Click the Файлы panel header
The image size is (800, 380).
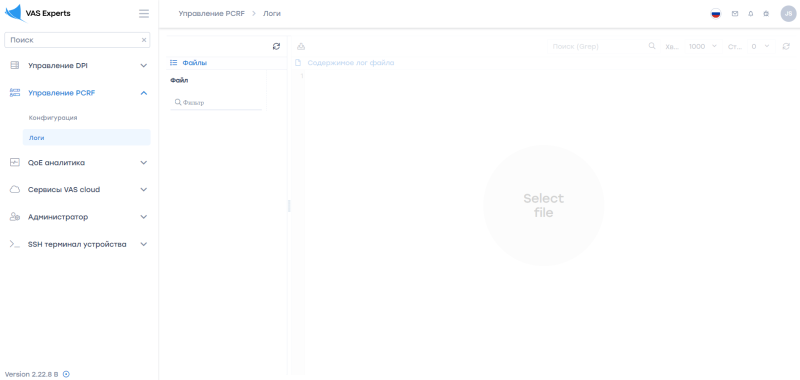click(x=194, y=63)
